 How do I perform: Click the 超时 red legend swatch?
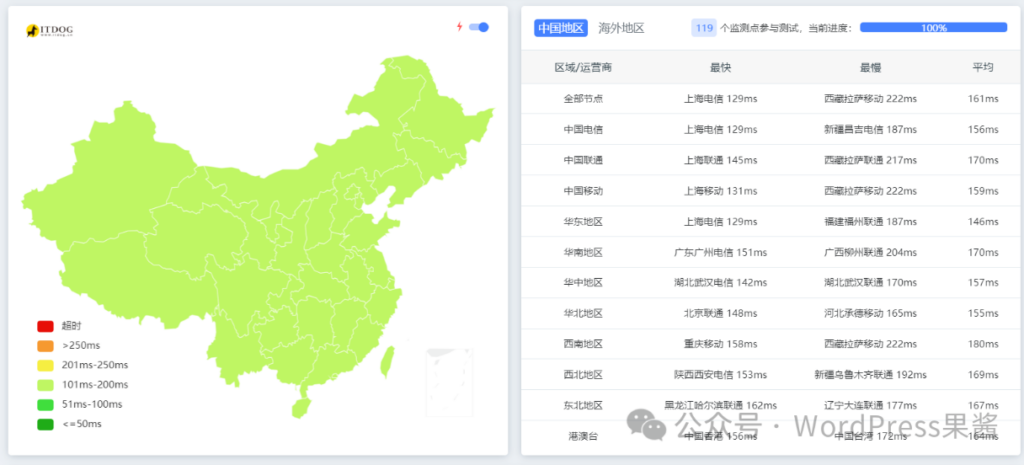[45, 326]
